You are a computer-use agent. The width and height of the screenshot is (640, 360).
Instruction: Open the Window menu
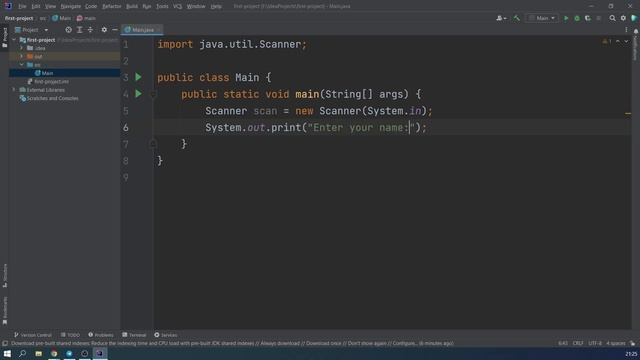click(196, 6)
